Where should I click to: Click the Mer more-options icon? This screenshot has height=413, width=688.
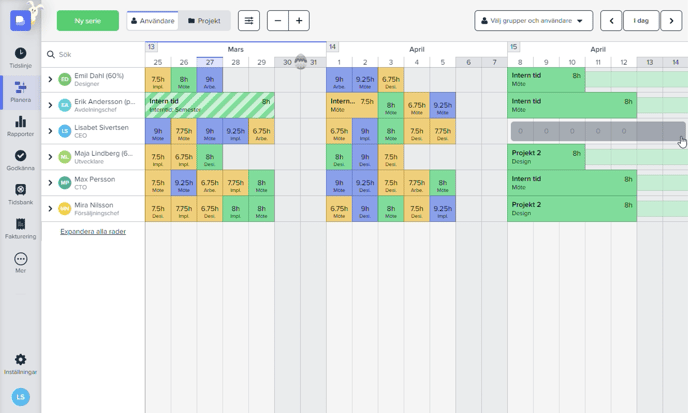click(20, 263)
